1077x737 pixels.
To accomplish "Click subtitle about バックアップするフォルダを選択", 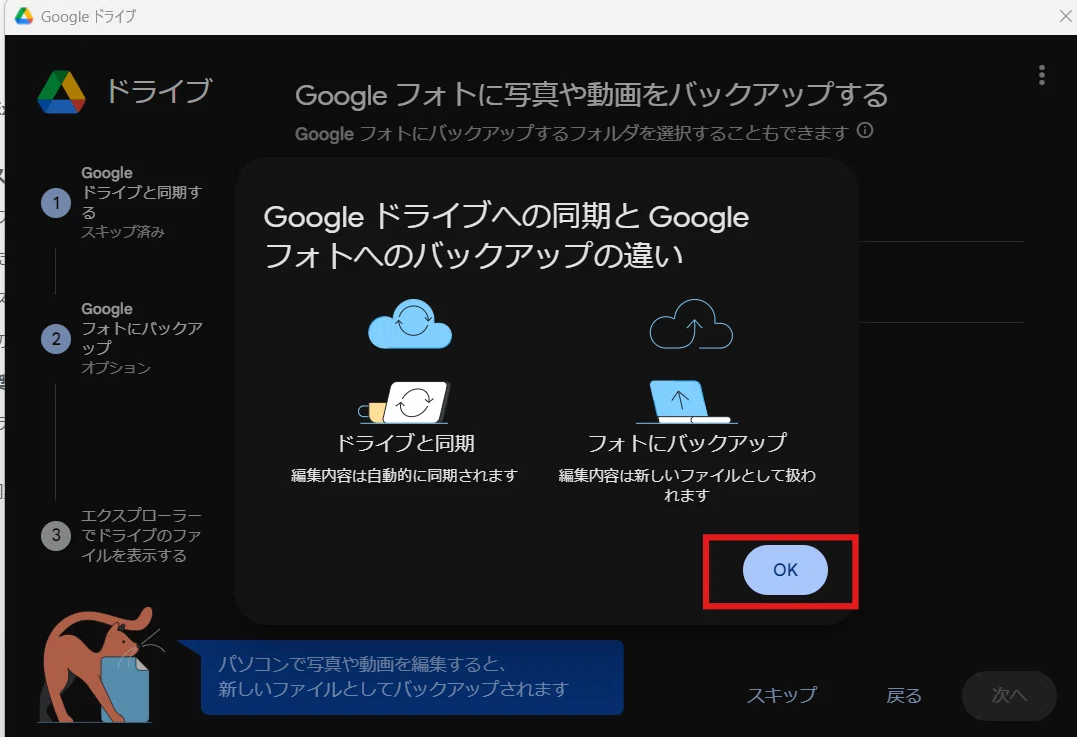I will [572, 133].
